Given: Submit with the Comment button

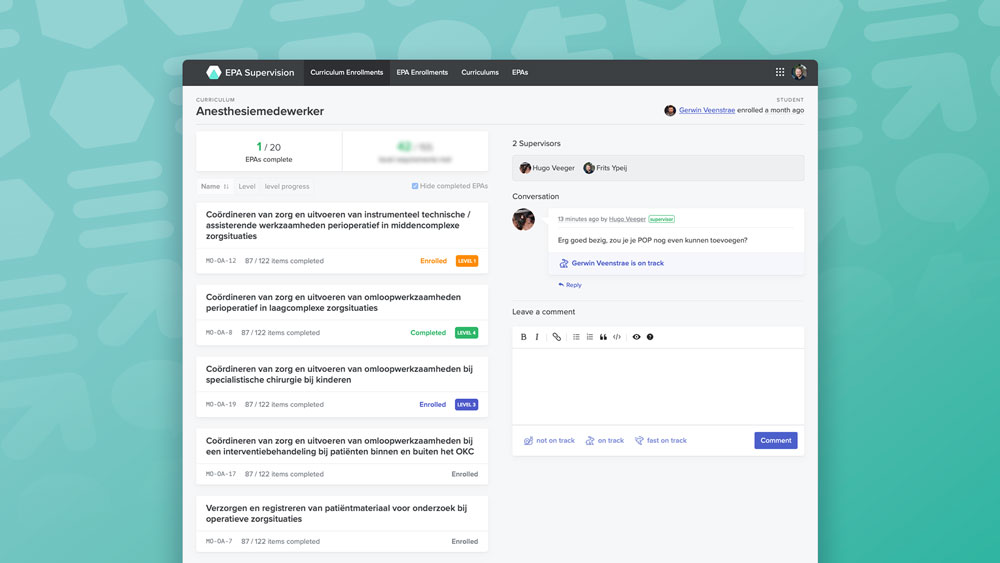Looking at the screenshot, I should click(775, 440).
